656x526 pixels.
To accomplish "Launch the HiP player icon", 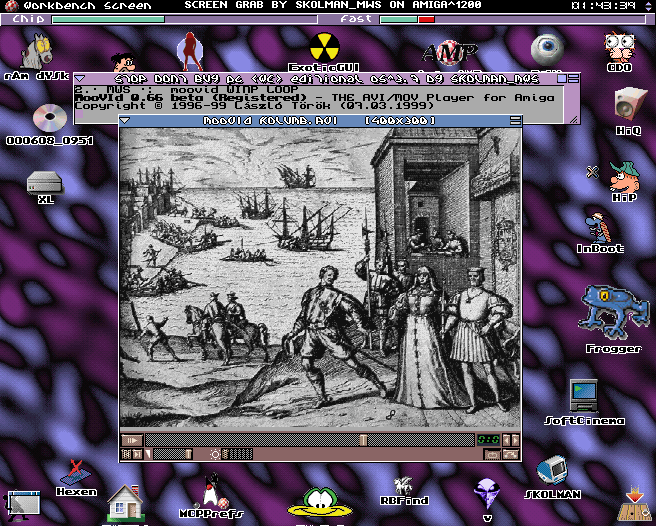I will (624, 182).
